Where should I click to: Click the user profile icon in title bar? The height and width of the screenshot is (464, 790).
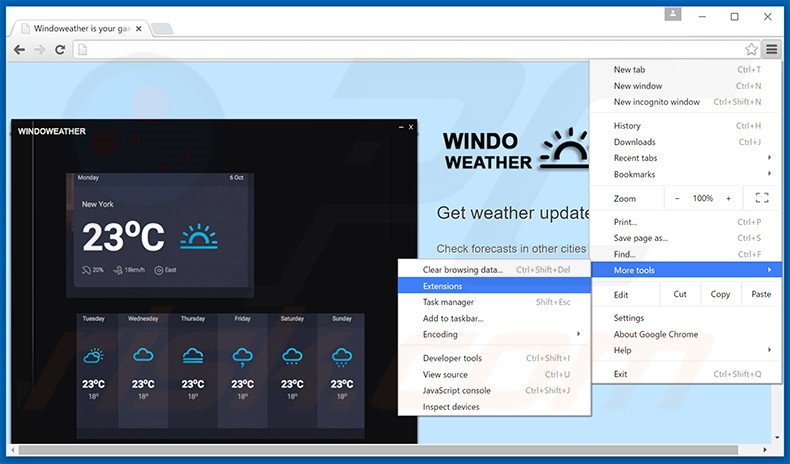[673, 15]
